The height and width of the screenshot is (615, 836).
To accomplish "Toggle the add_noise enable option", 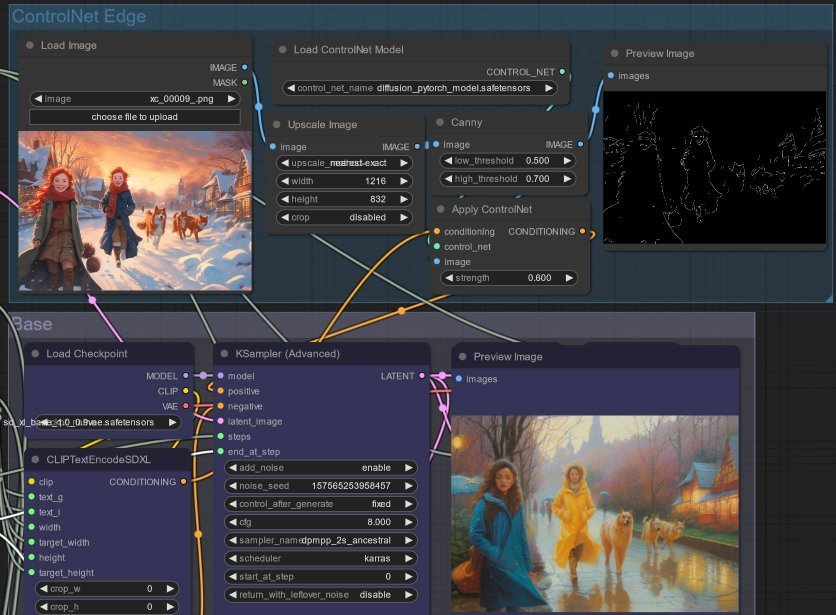I will tap(320, 468).
